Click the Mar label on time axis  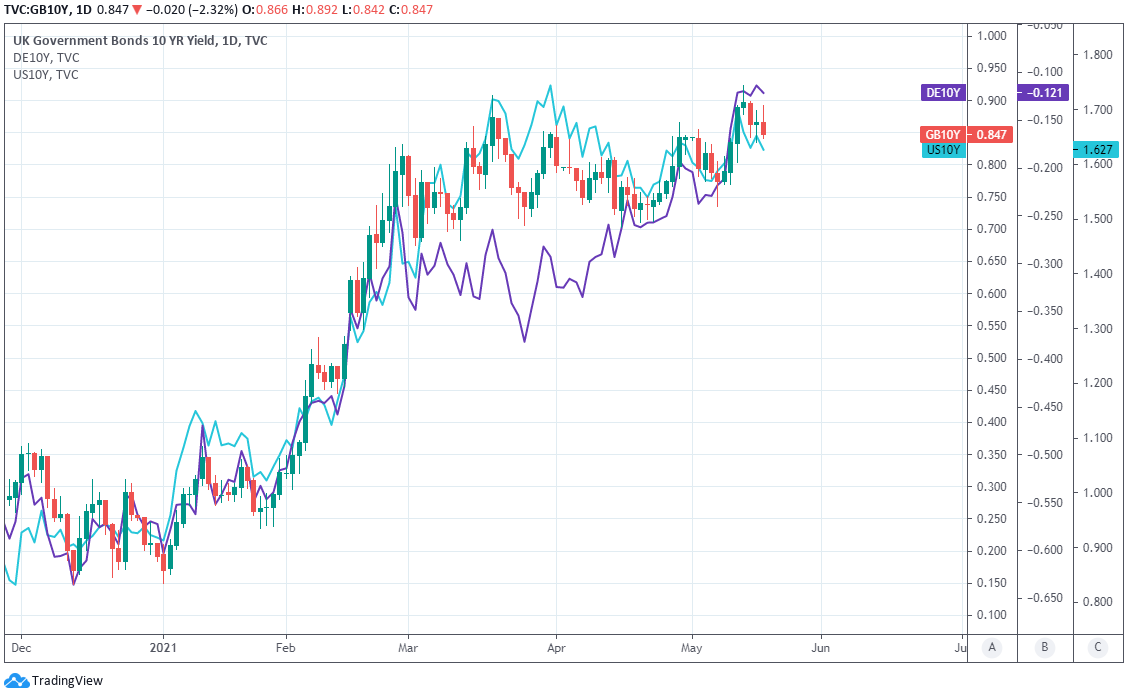408,647
